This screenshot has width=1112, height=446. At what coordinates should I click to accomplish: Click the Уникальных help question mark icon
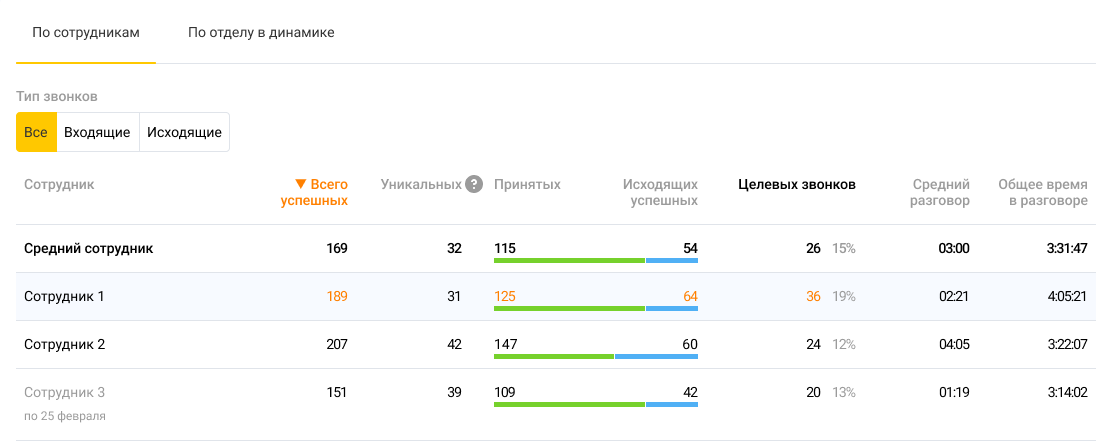point(474,185)
